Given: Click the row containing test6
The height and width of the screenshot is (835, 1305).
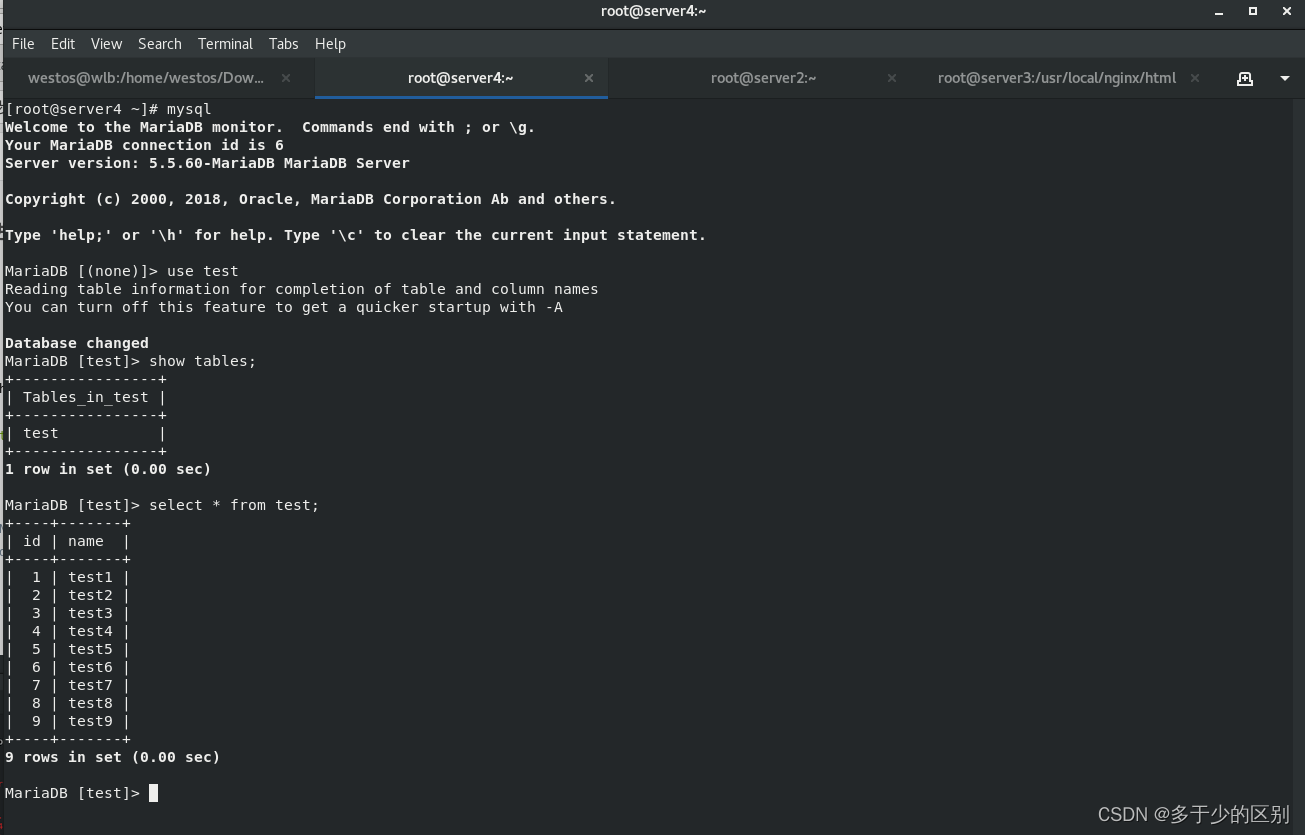Looking at the screenshot, I should pos(68,667).
